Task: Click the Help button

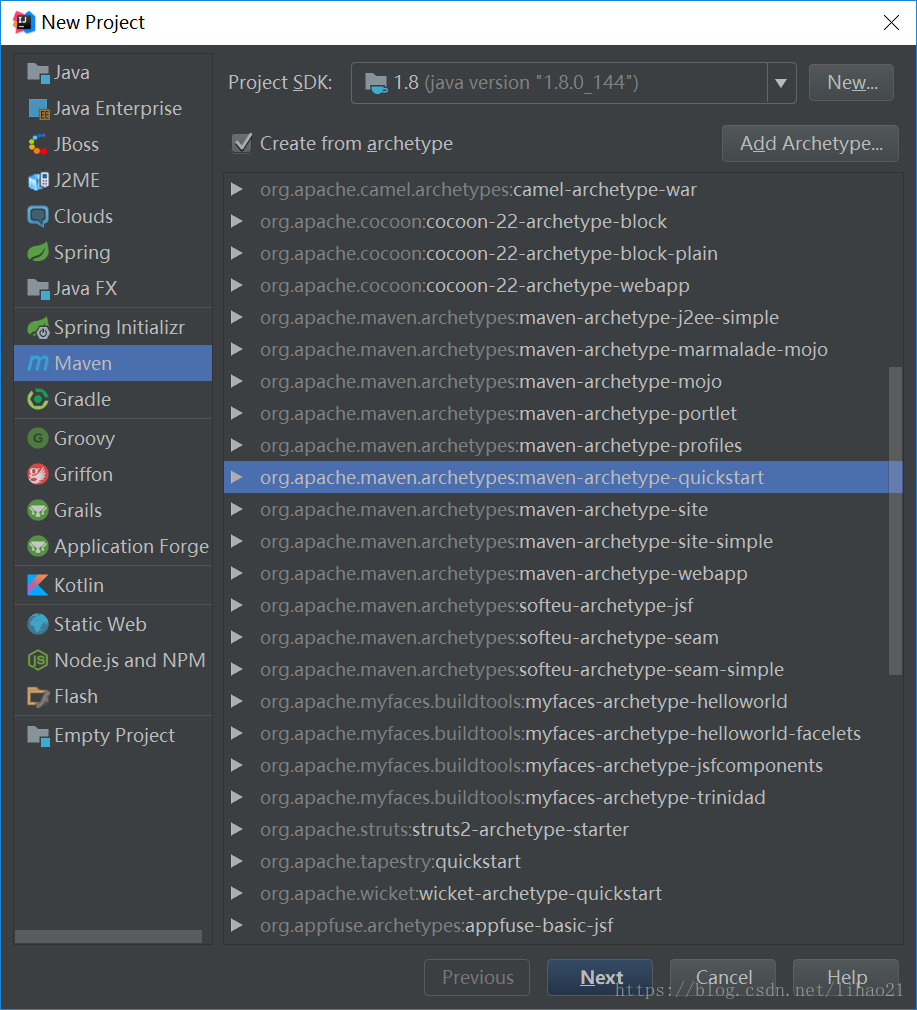Action: [846, 977]
